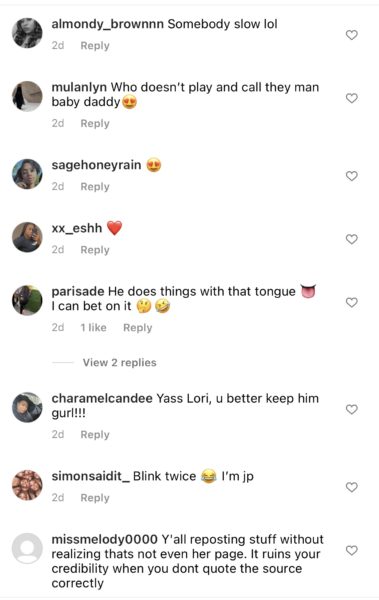Like mulanlyn's baby daddy comment
The height and width of the screenshot is (600, 379).
coord(351,98)
